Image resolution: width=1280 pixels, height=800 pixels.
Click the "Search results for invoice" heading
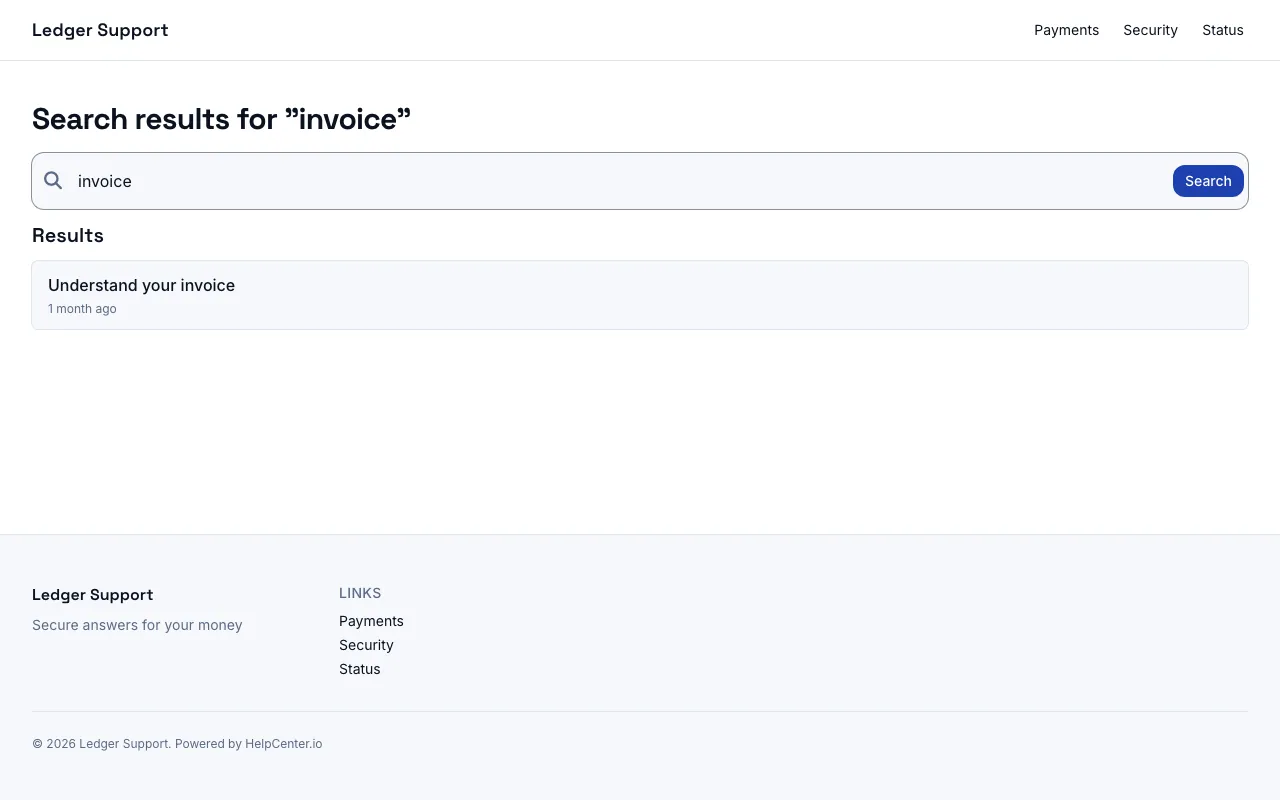(222, 119)
